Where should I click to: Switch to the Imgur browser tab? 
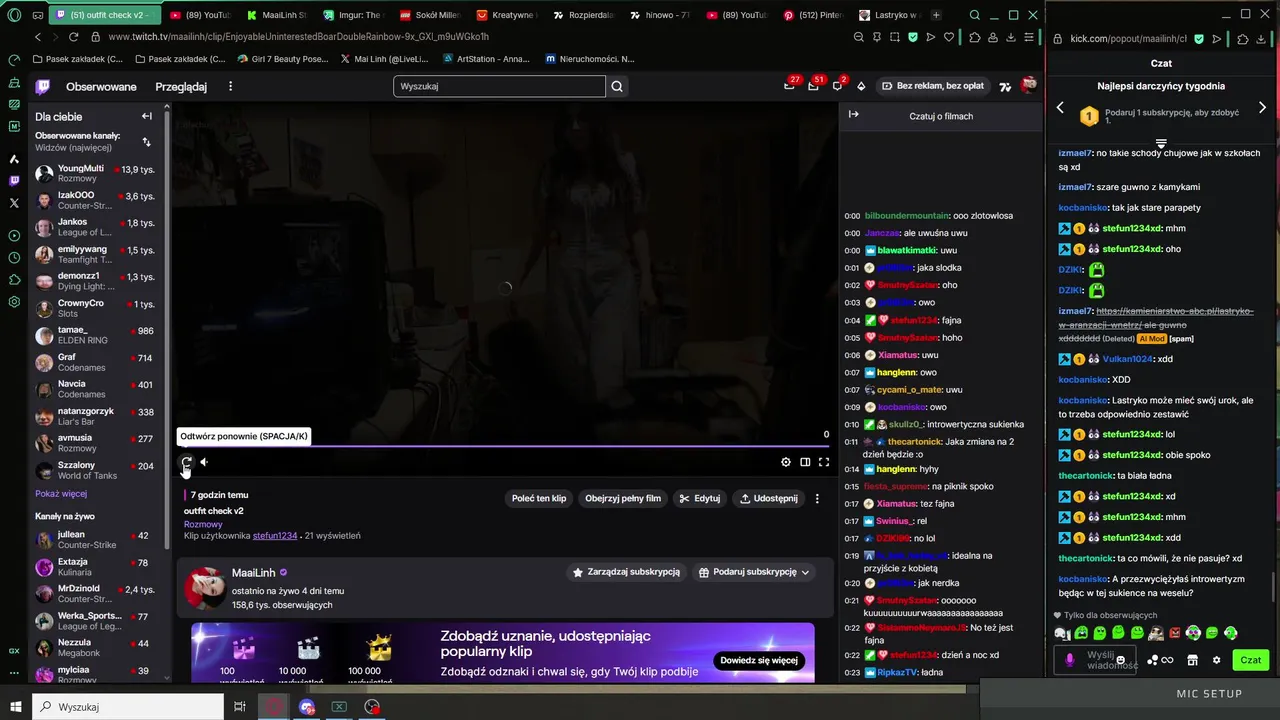(x=354, y=15)
